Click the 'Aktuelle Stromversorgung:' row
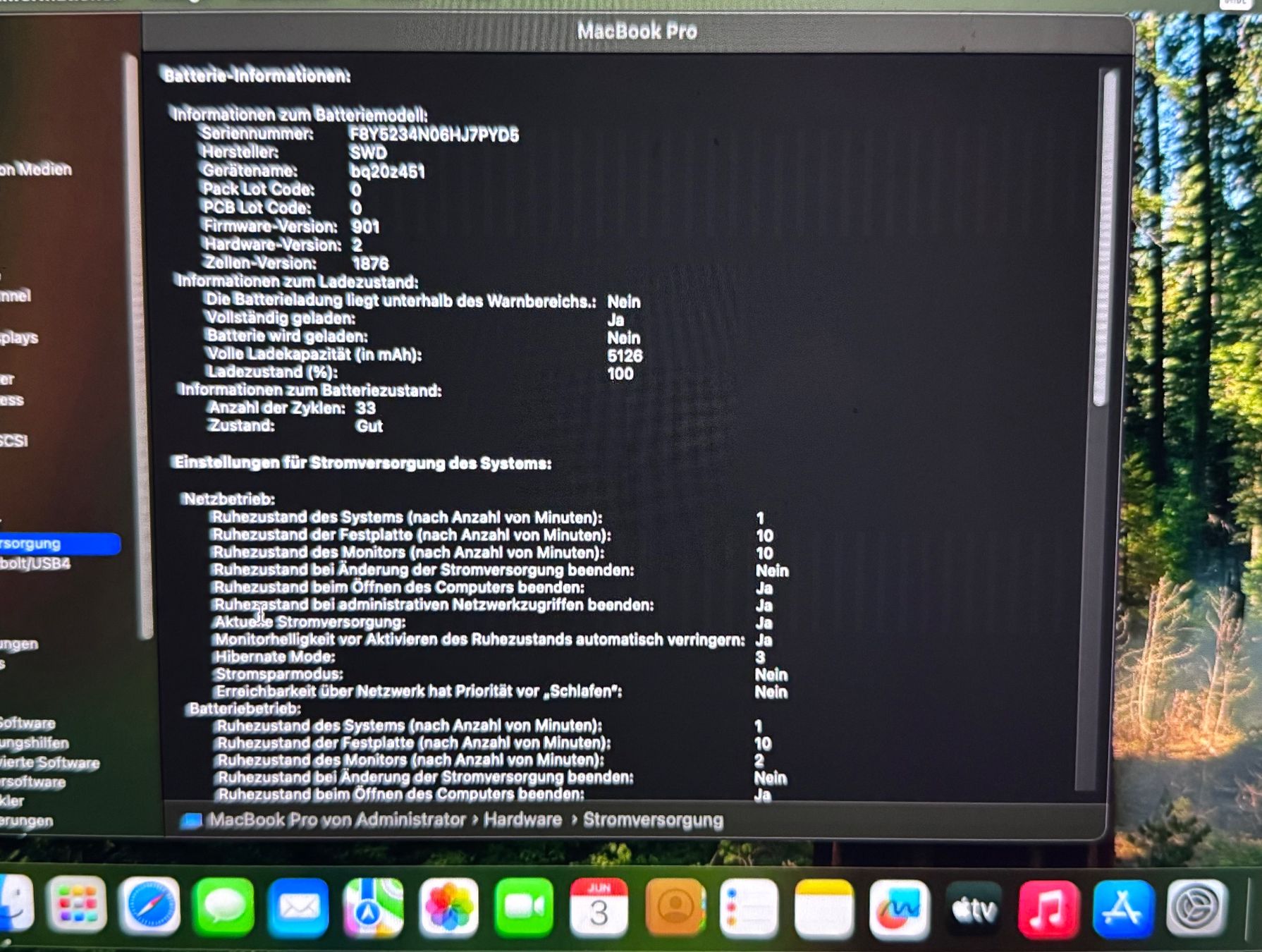Image resolution: width=1262 pixels, height=952 pixels. point(310,622)
